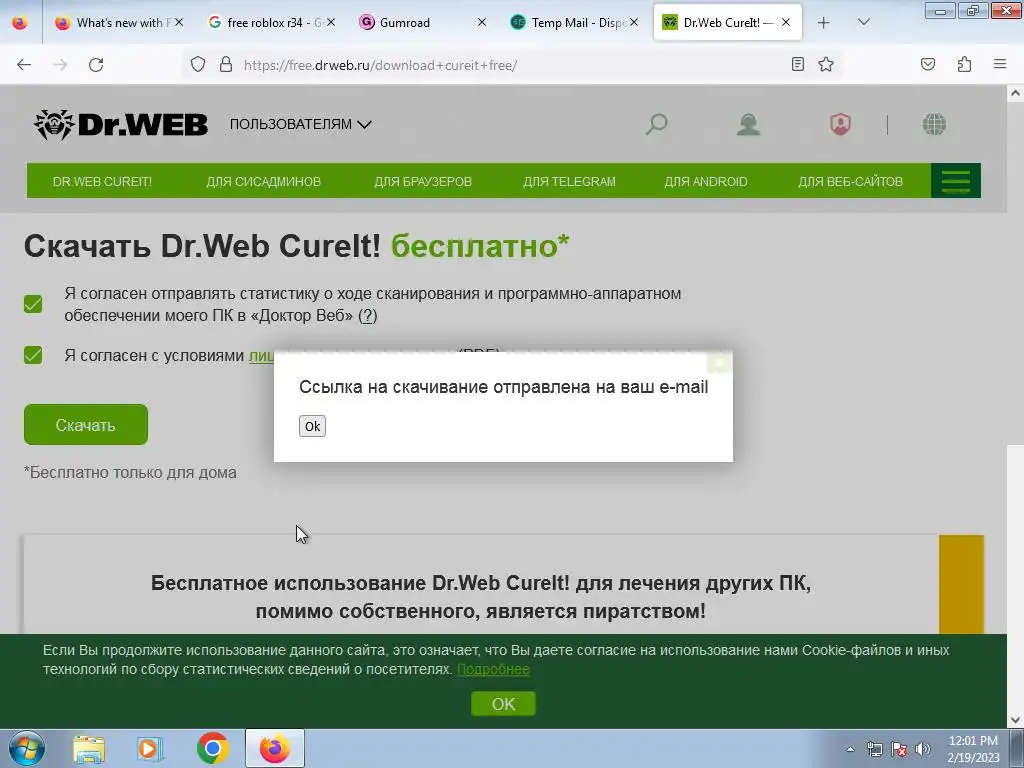Accept cookies with the green OK button
Viewport: 1024px width, 768px height.
click(504, 704)
